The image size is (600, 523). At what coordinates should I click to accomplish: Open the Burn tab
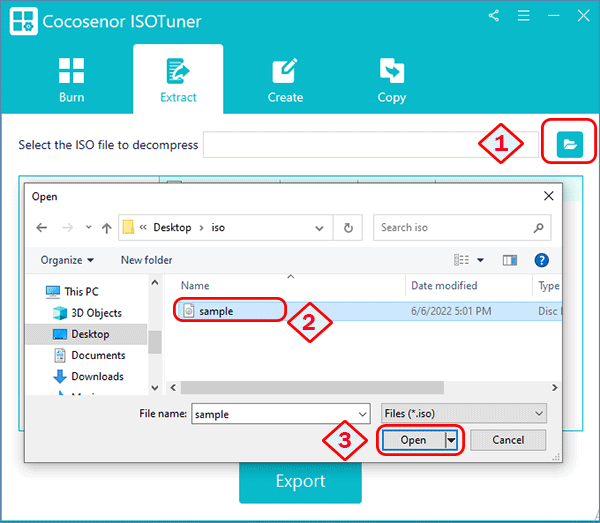pyautogui.click(x=72, y=80)
